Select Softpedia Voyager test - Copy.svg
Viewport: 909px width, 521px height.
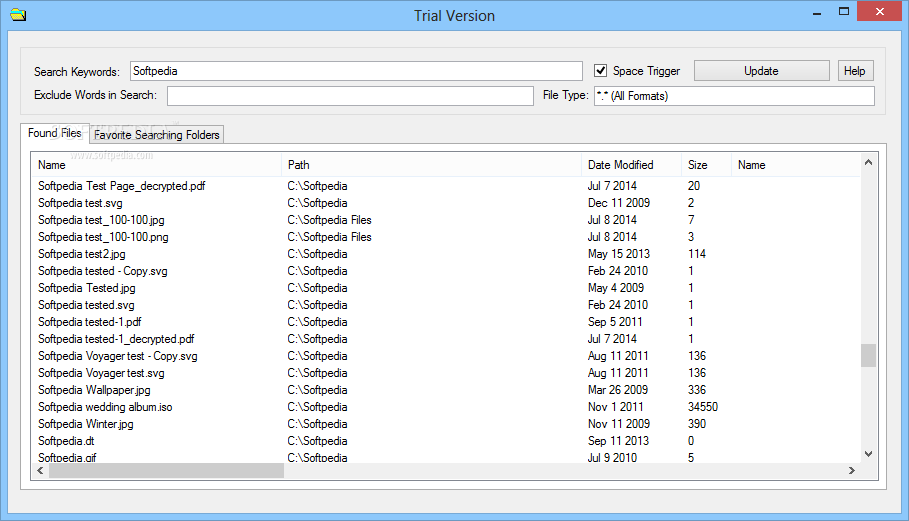pos(118,356)
